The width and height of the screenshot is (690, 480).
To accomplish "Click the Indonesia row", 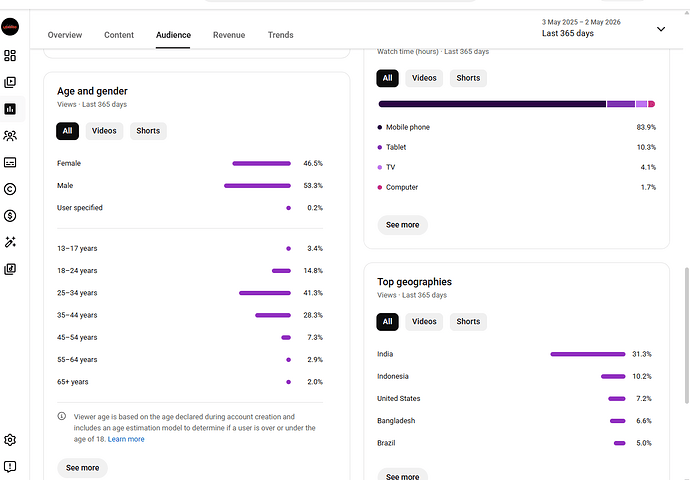I will 514,377.
